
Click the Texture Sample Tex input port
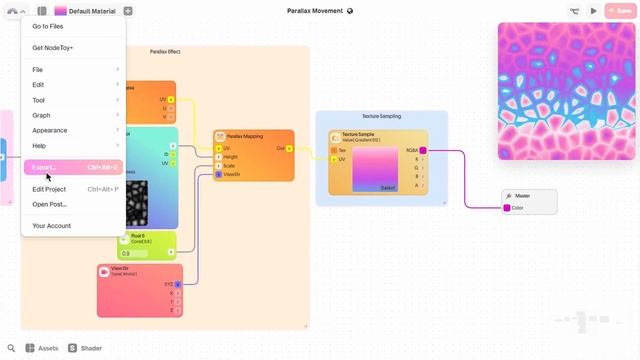(334, 151)
